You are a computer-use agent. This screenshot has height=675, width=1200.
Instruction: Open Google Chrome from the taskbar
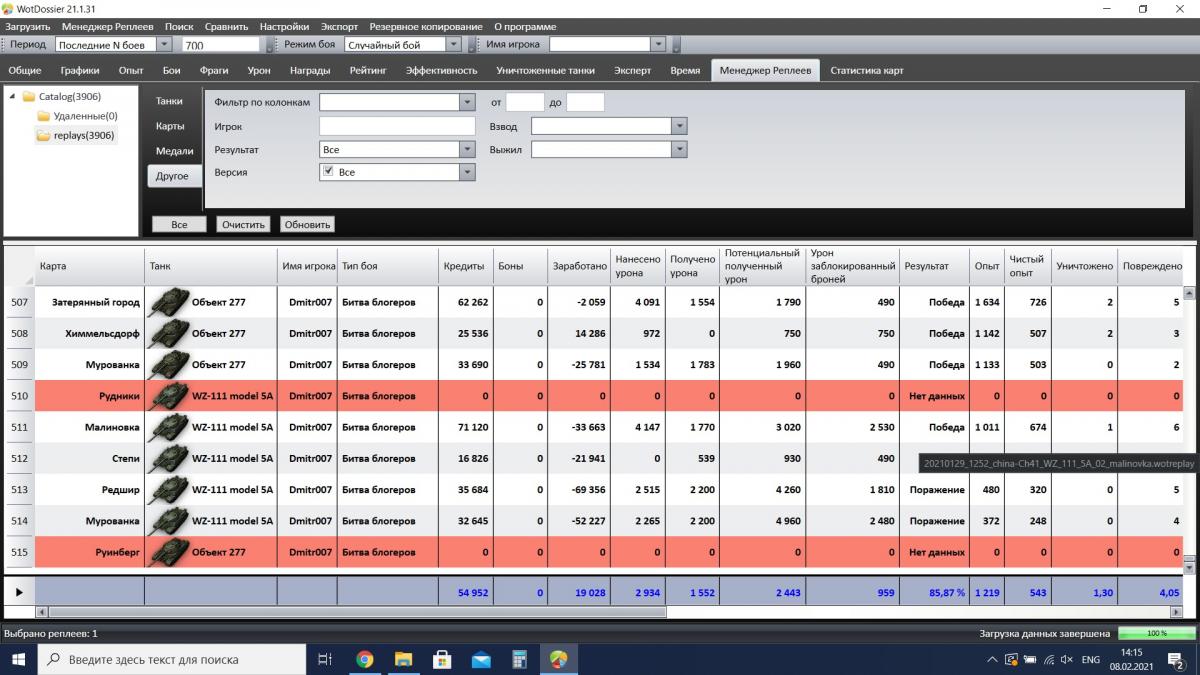click(365, 659)
